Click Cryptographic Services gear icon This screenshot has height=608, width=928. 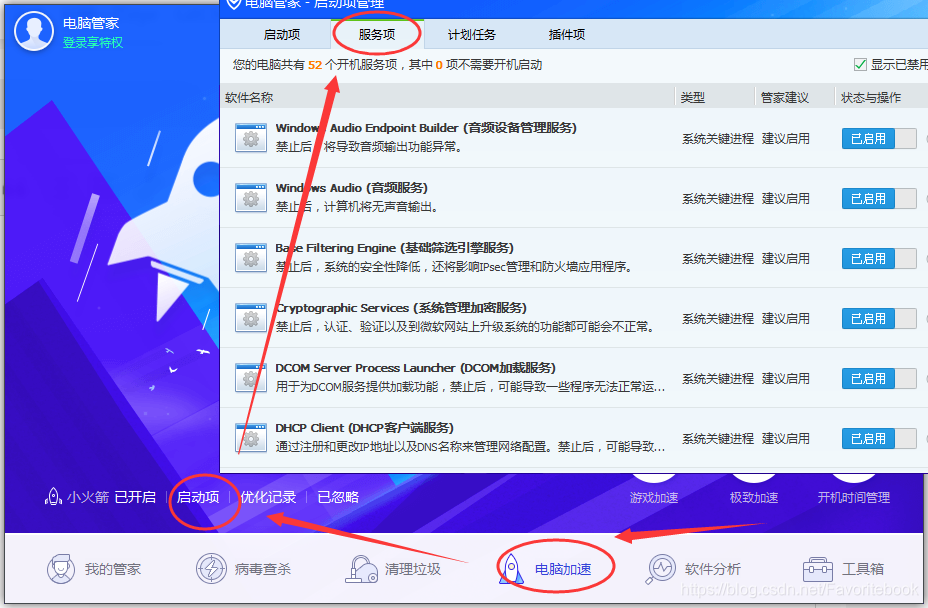click(250, 318)
